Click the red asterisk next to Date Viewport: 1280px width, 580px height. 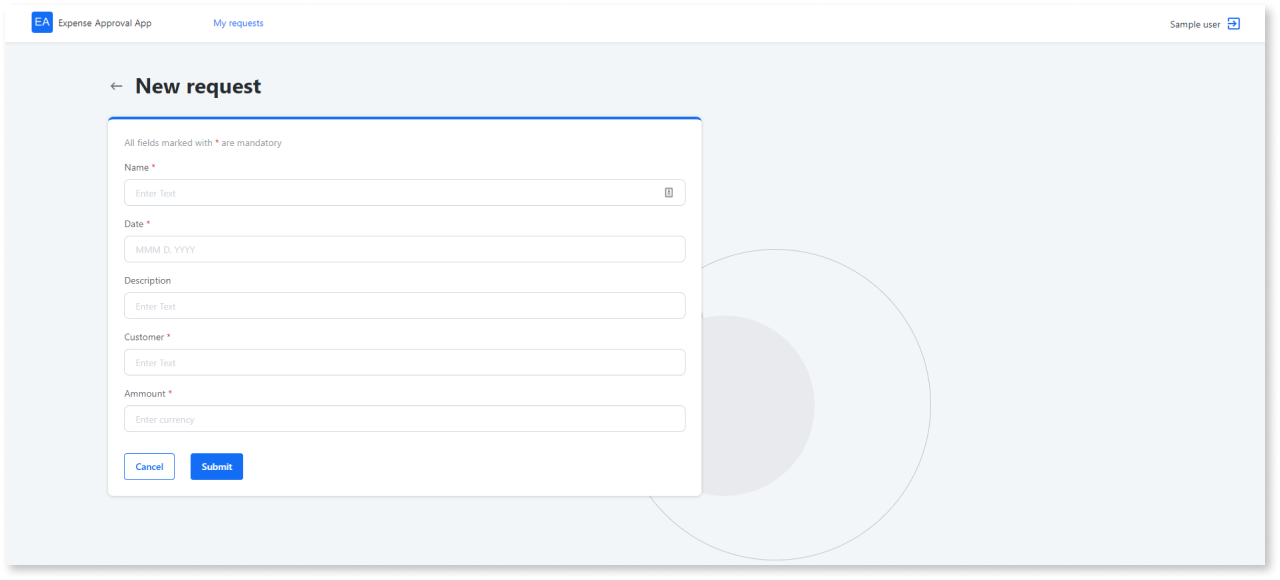tap(147, 223)
